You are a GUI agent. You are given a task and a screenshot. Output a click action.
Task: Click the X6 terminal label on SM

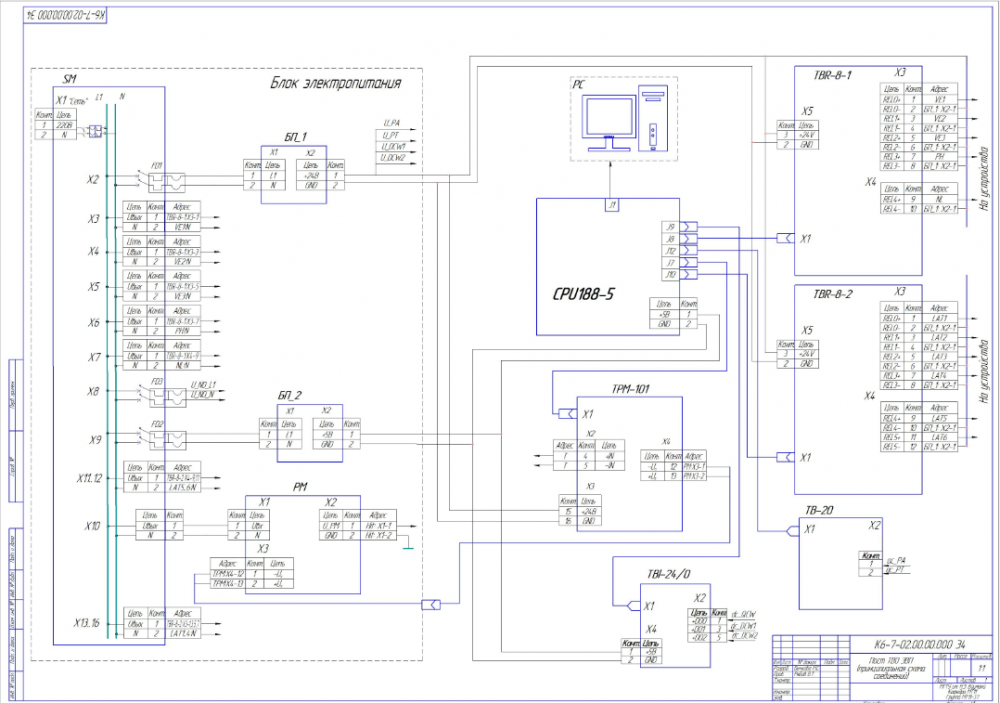(93, 322)
